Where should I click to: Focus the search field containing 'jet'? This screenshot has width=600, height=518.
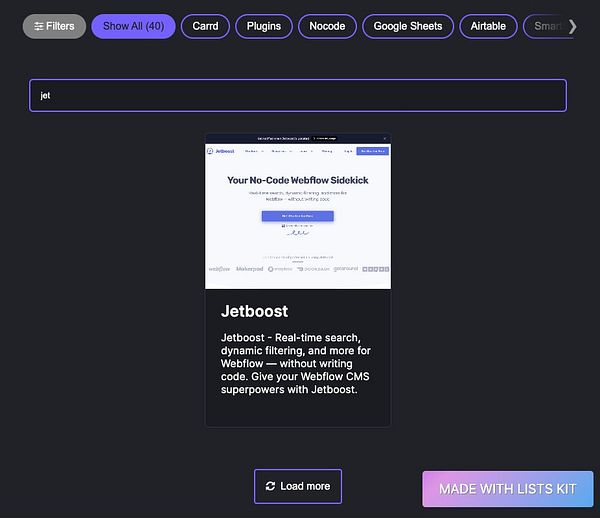[x=298, y=96]
